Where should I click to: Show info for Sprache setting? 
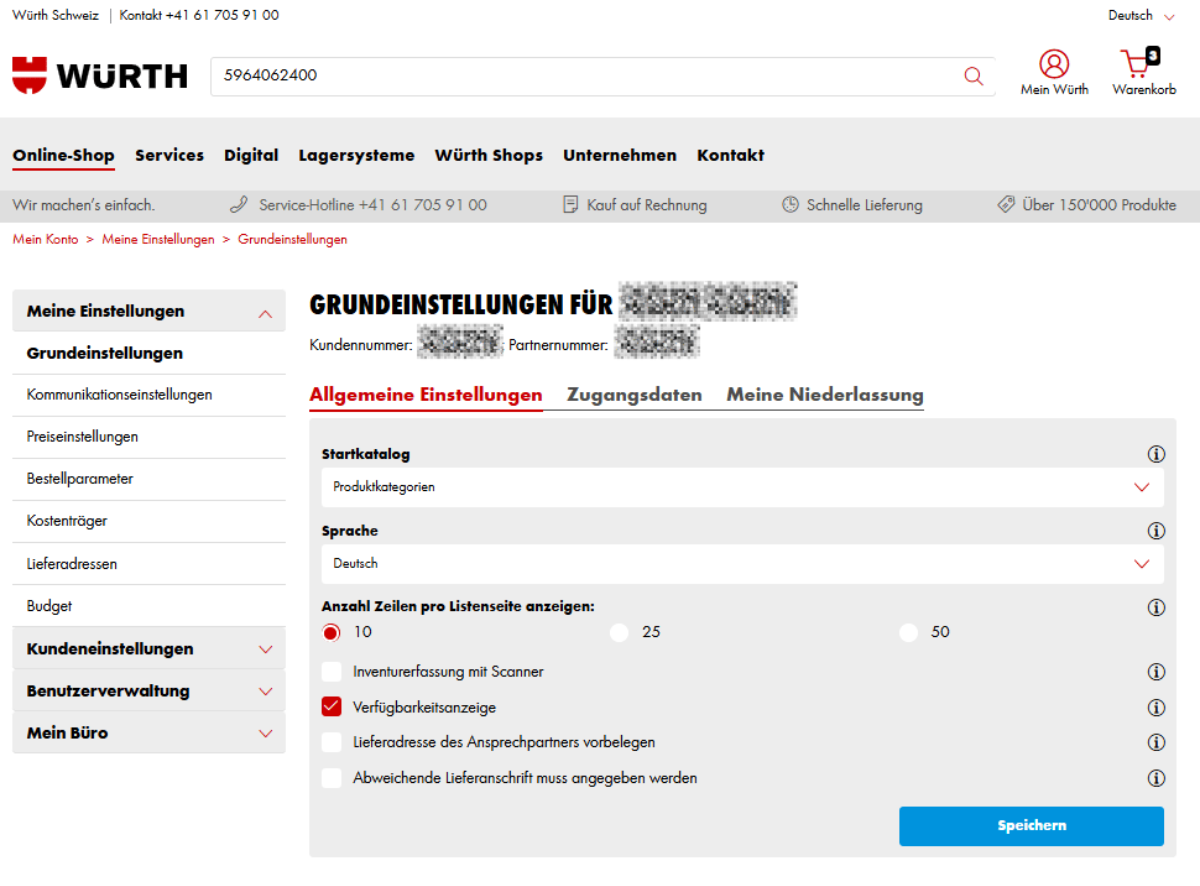[x=1156, y=531]
